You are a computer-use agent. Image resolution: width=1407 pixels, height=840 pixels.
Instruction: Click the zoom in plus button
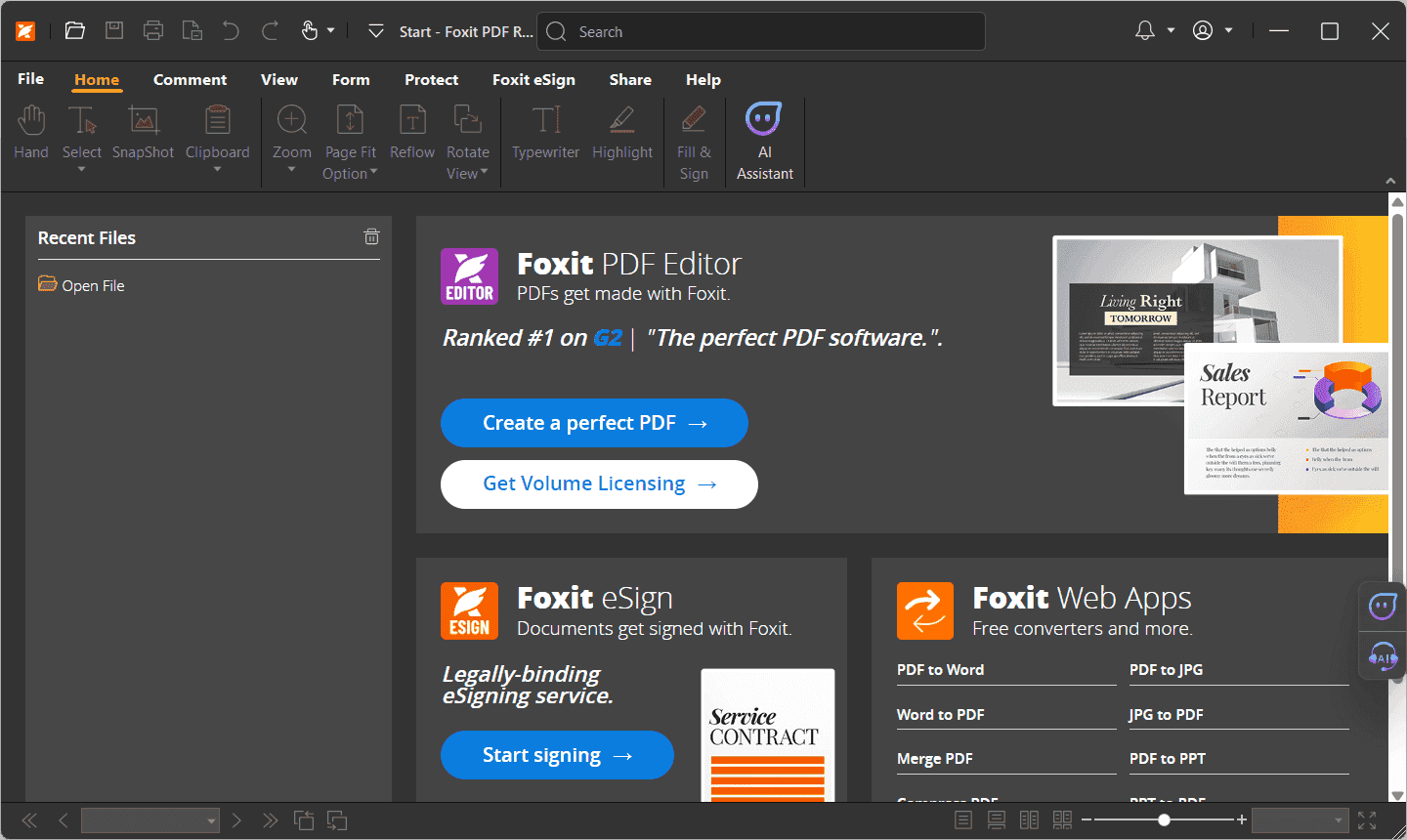tap(1242, 820)
